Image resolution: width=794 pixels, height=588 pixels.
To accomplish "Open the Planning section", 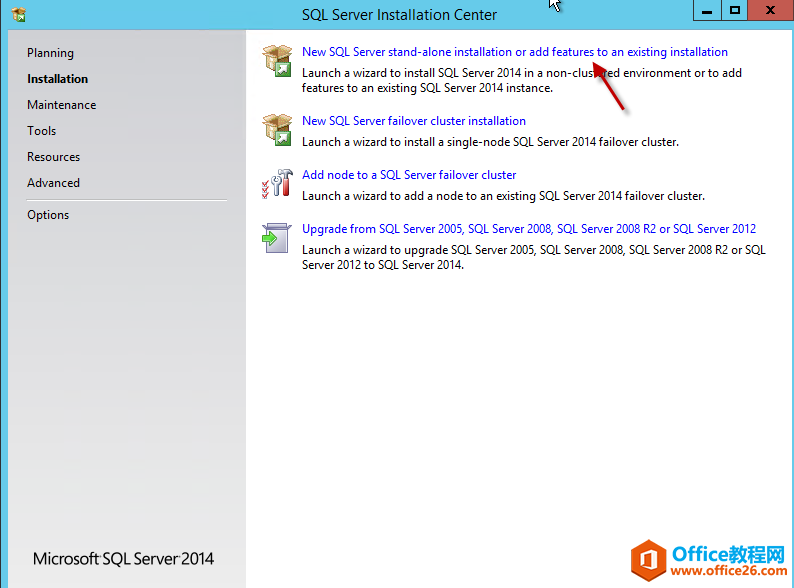I will tap(51, 53).
